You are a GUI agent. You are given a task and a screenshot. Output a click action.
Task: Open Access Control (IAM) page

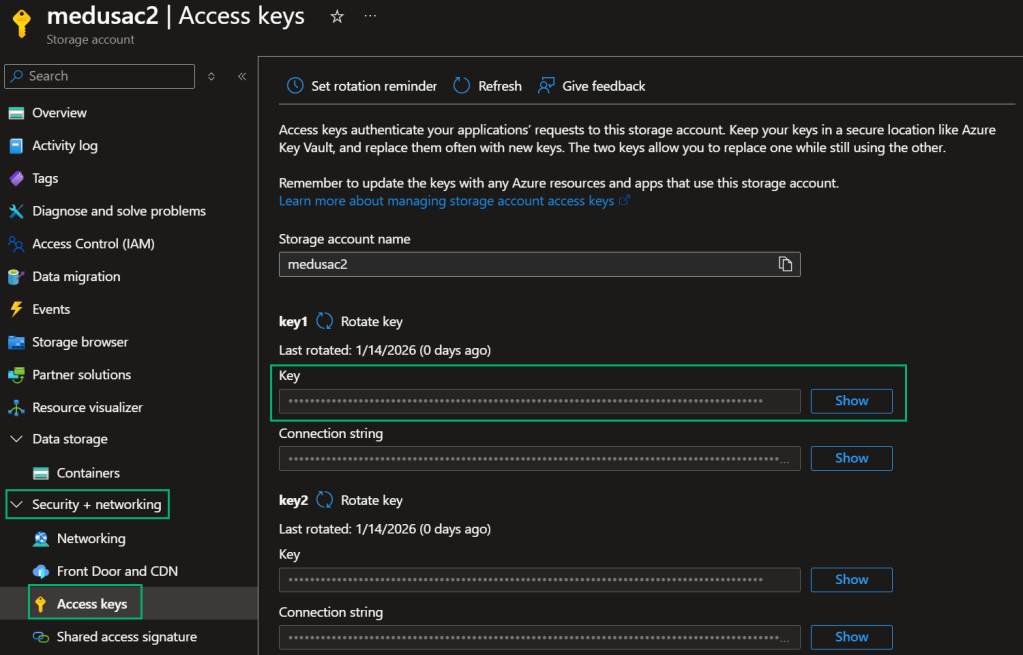click(93, 244)
